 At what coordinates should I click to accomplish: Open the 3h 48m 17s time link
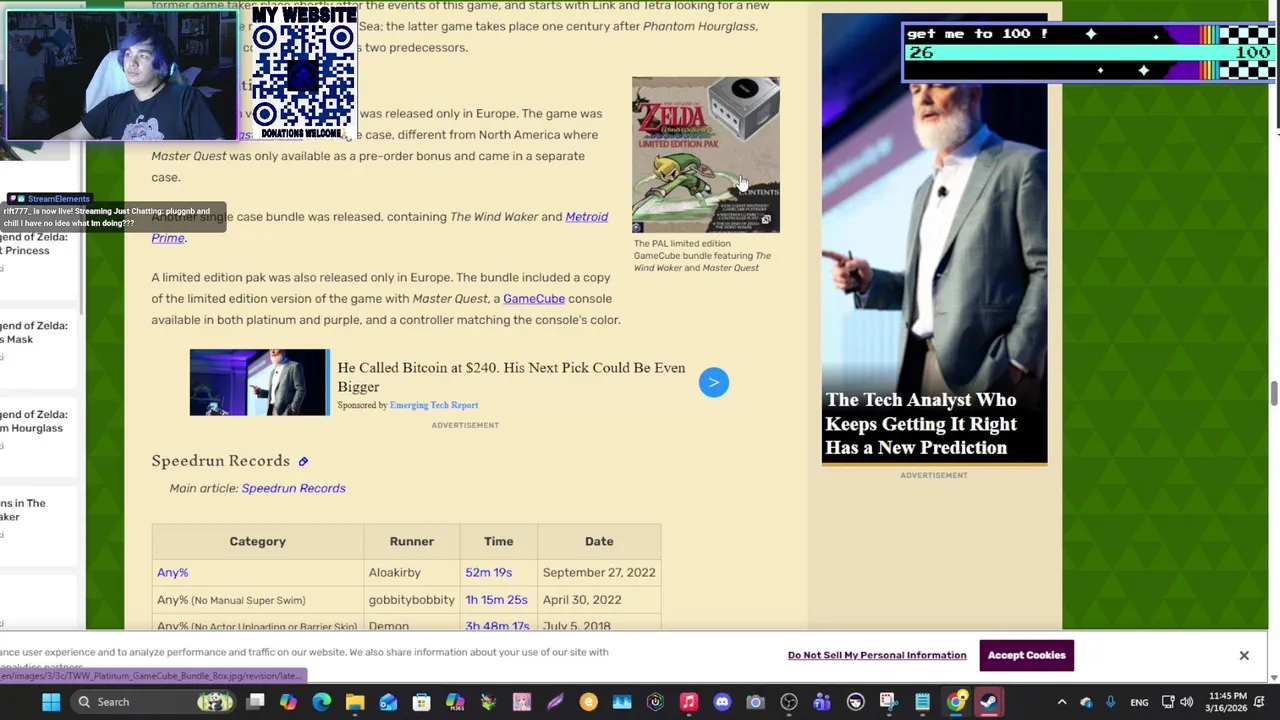pos(497,625)
